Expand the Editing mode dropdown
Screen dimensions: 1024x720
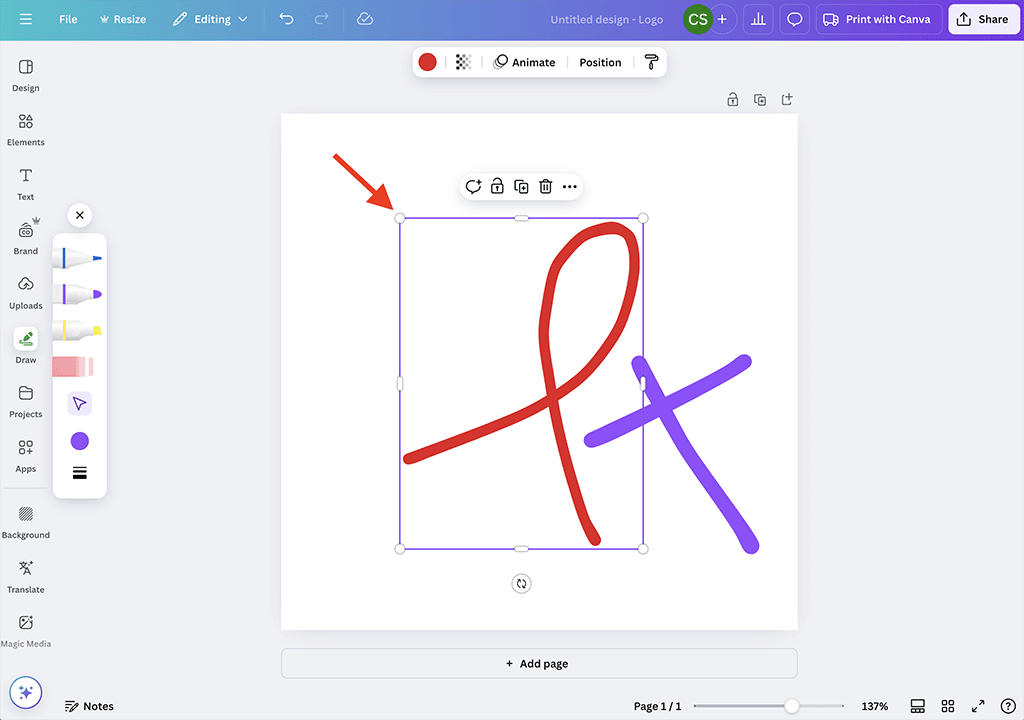[x=210, y=19]
